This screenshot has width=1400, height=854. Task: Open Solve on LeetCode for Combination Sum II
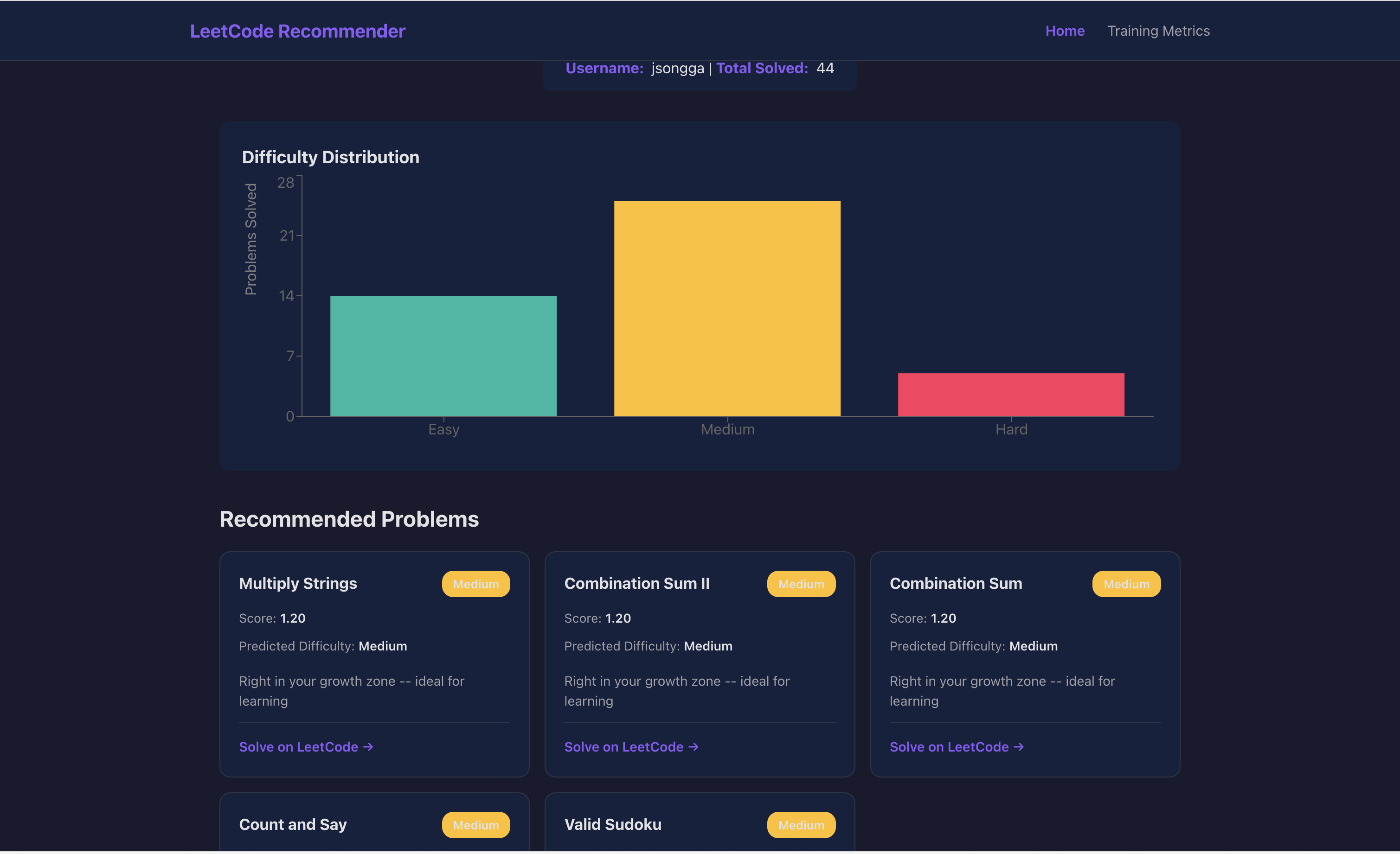[631, 747]
